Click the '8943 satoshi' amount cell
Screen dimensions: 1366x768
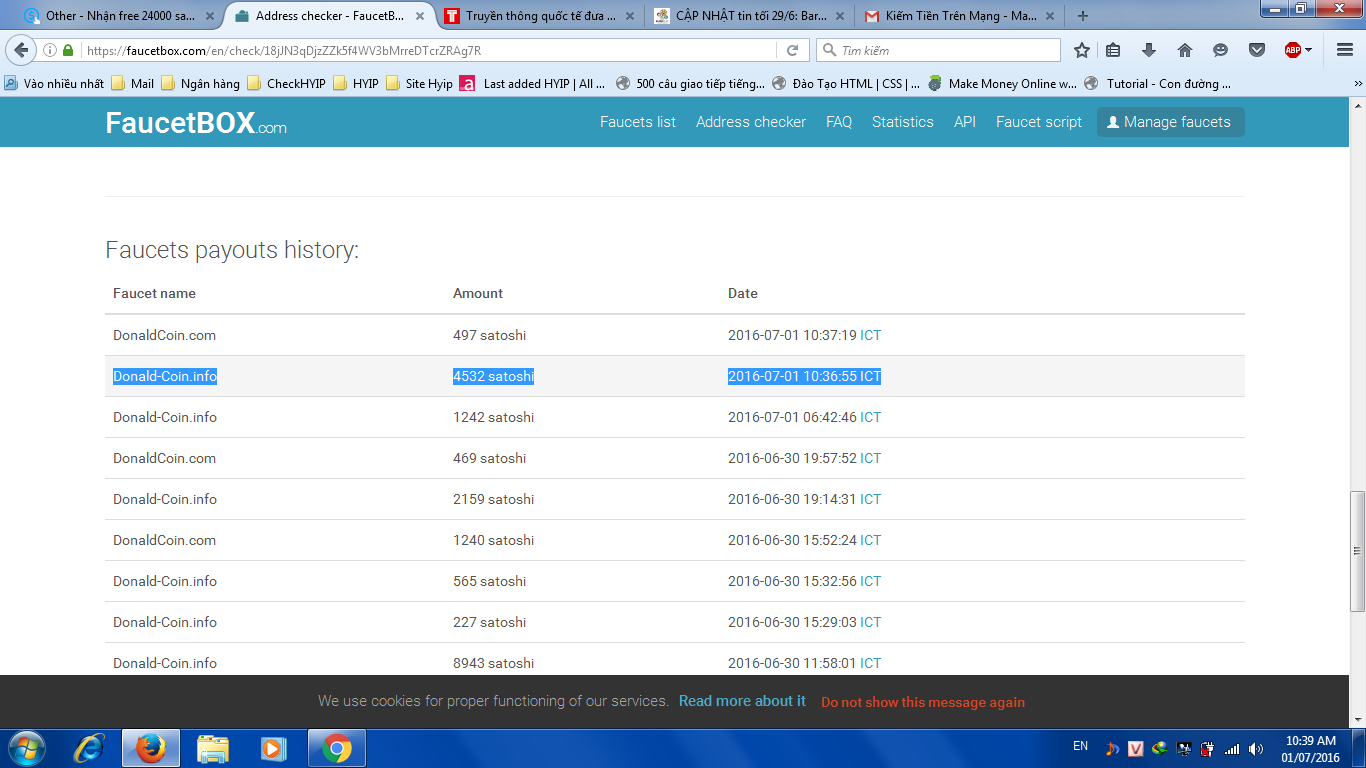[493, 663]
